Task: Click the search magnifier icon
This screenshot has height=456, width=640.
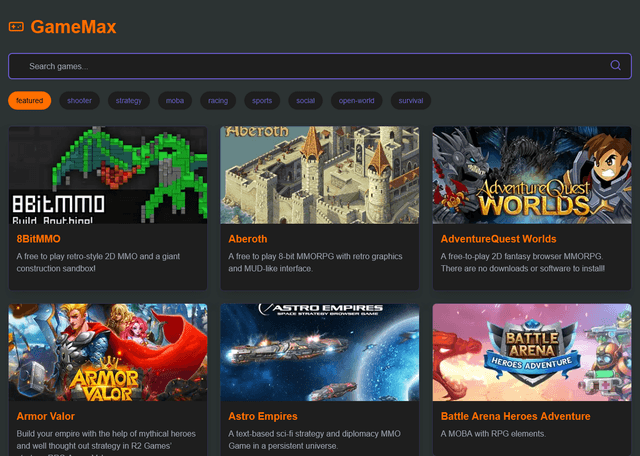Action: [x=615, y=65]
